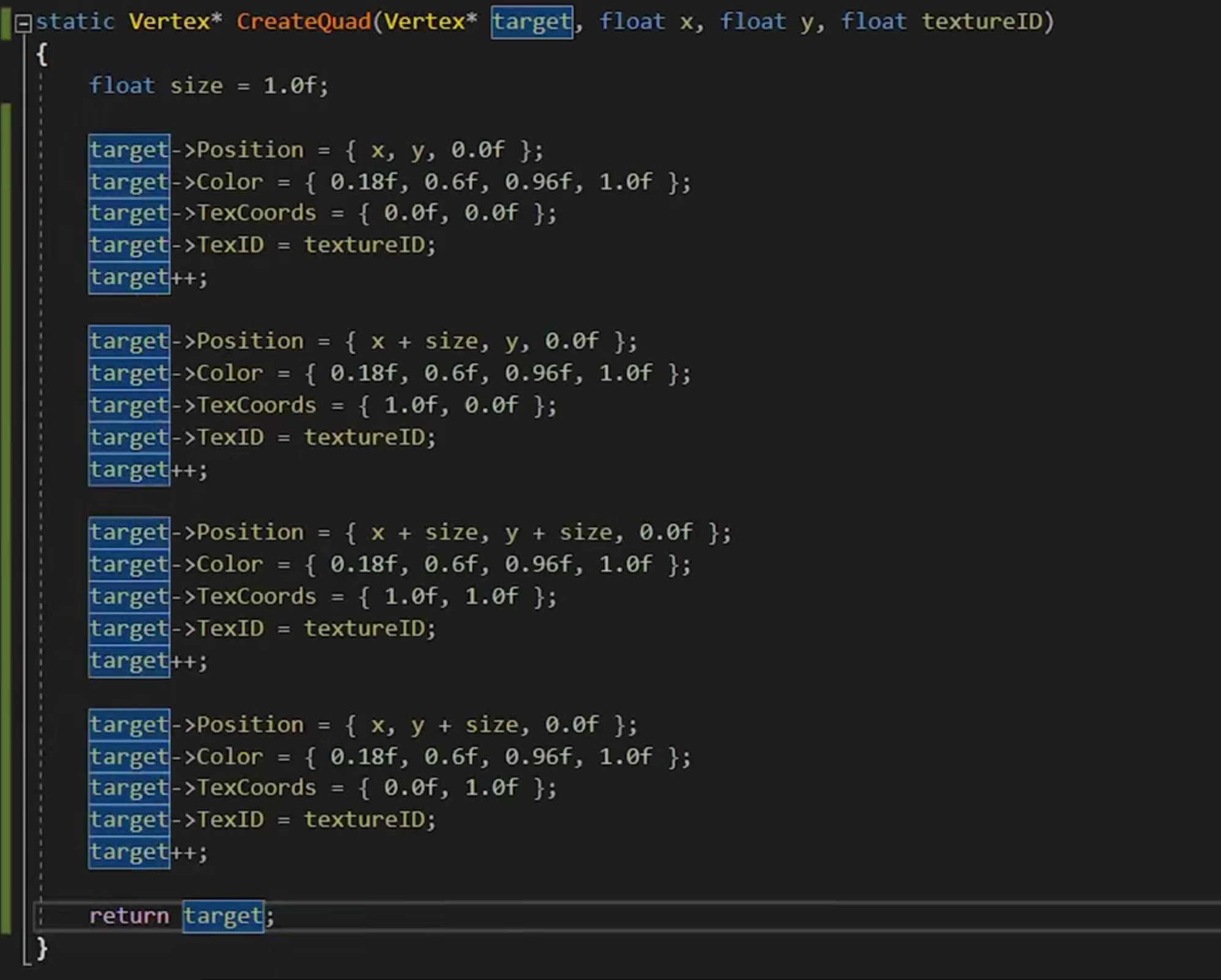Click TexCoords on the { 1.0f, 1.0f } line
1221x980 pixels.
tap(257, 596)
